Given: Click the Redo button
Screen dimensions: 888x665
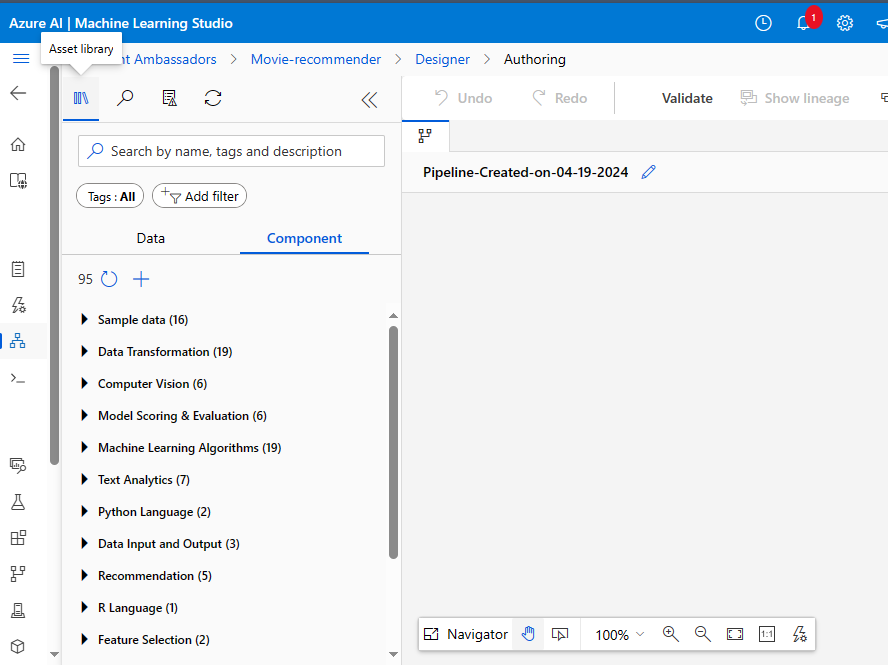Looking at the screenshot, I should pos(560,99).
